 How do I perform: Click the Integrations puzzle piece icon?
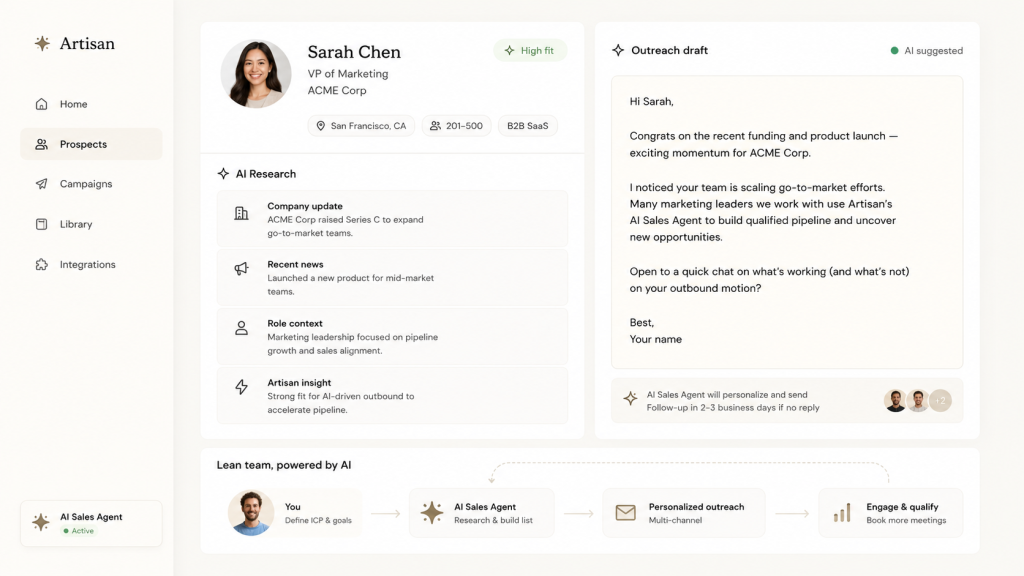click(x=41, y=264)
